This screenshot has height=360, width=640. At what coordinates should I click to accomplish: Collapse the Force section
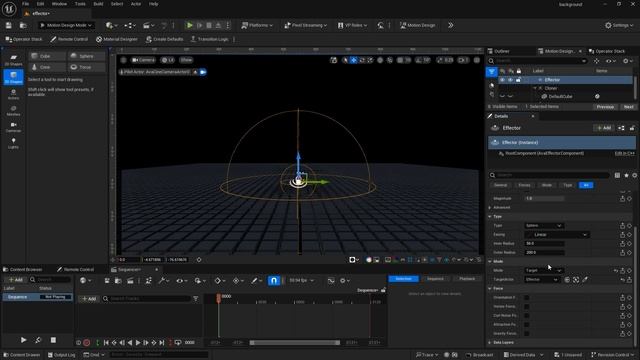490,289
